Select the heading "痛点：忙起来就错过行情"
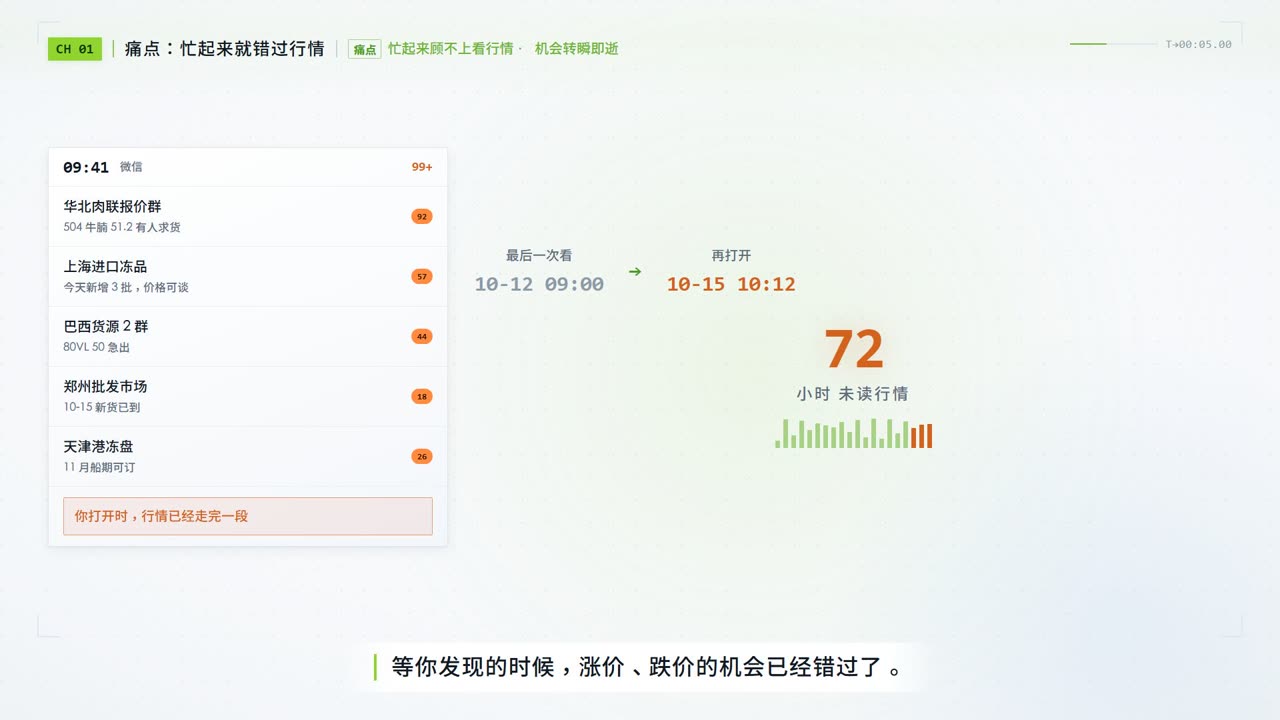This screenshot has height=720, width=1280. pos(225,49)
